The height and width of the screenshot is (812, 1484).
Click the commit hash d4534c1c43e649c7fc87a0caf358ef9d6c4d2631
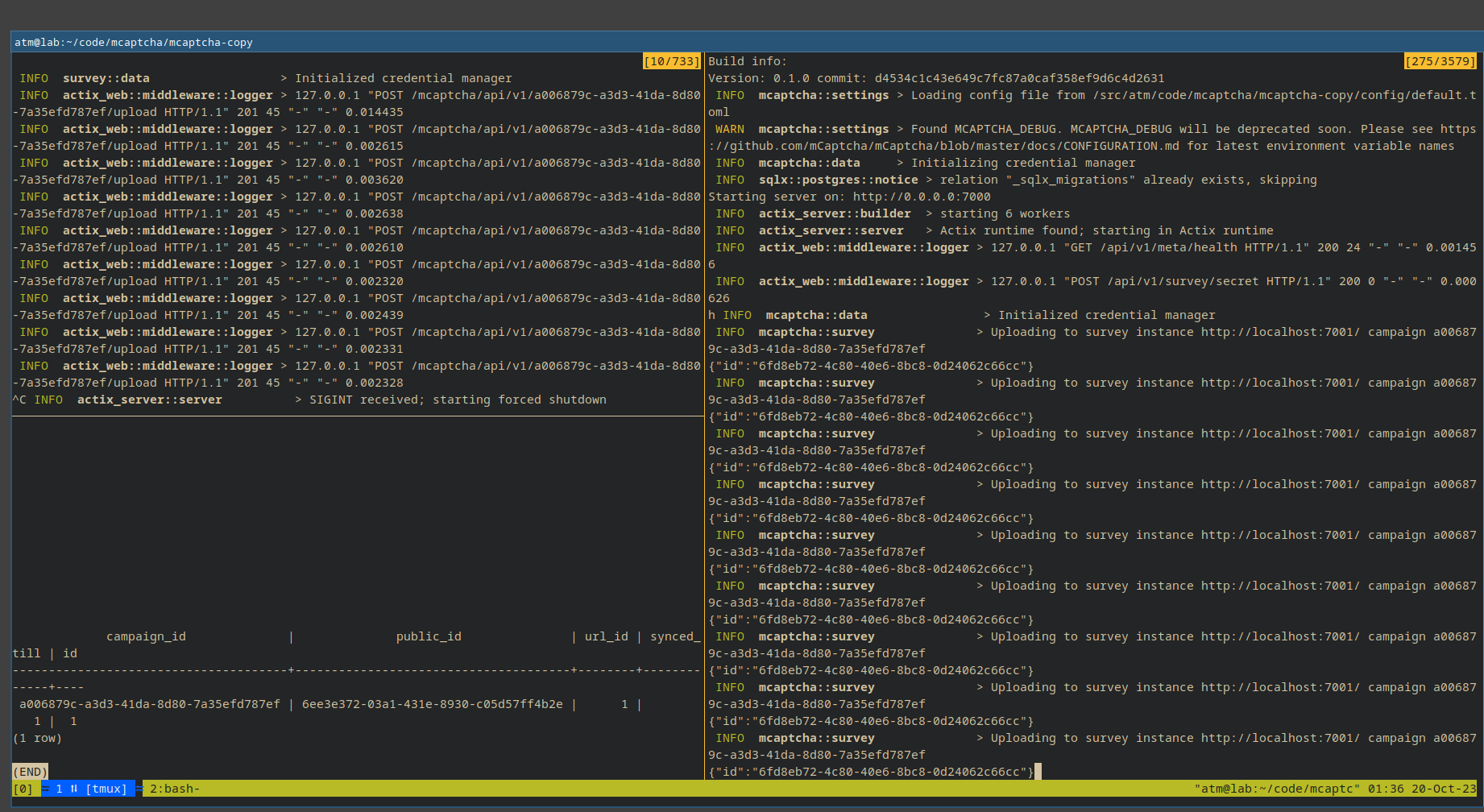(x=1019, y=78)
